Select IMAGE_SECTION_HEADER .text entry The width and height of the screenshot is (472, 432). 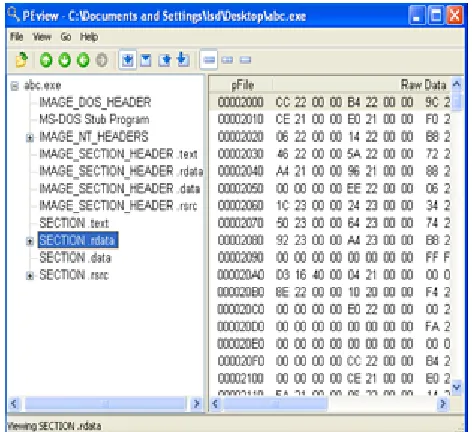click(x=118, y=154)
